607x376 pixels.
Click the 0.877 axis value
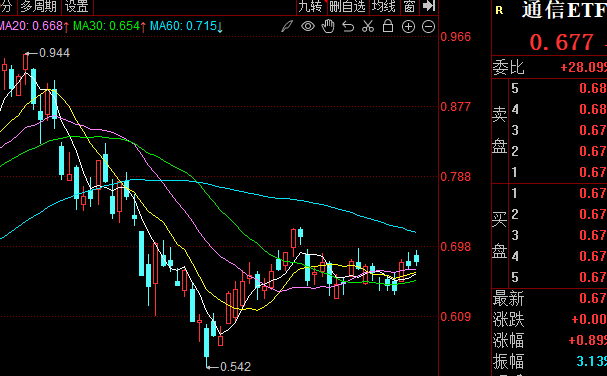pyautogui.click(x=456, y=107)
